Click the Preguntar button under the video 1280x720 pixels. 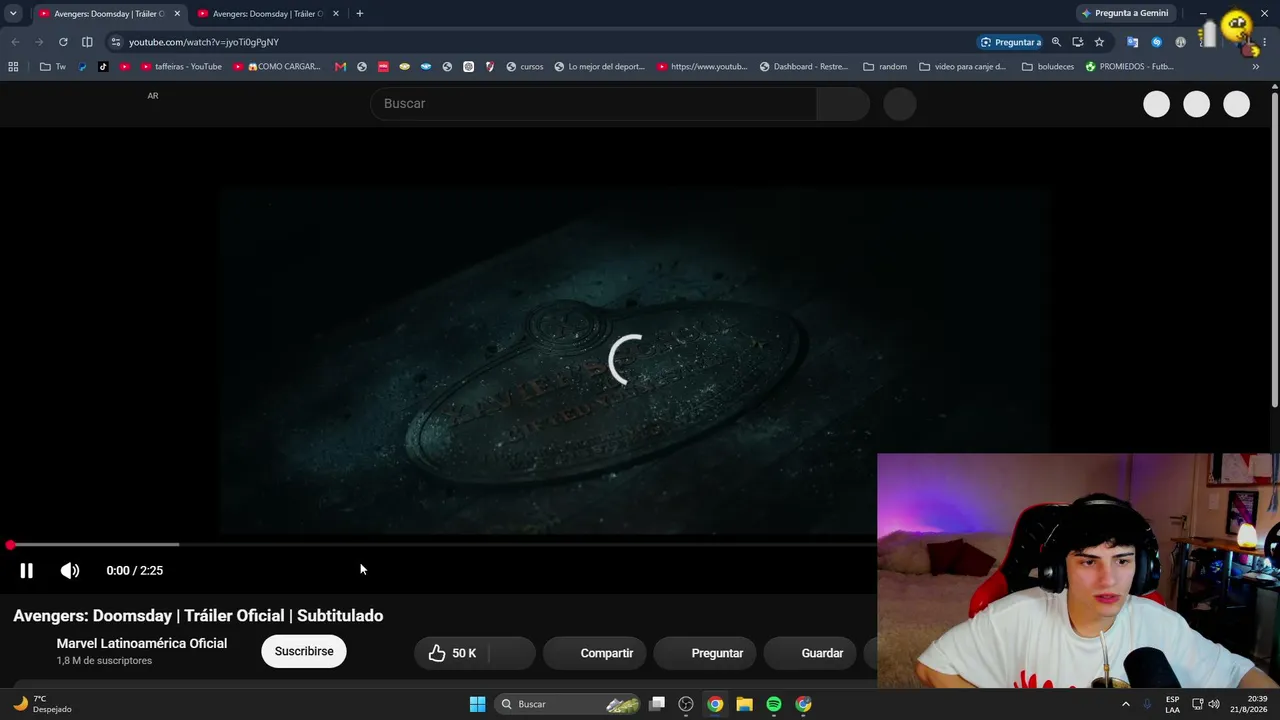click(x=705, y=653)
